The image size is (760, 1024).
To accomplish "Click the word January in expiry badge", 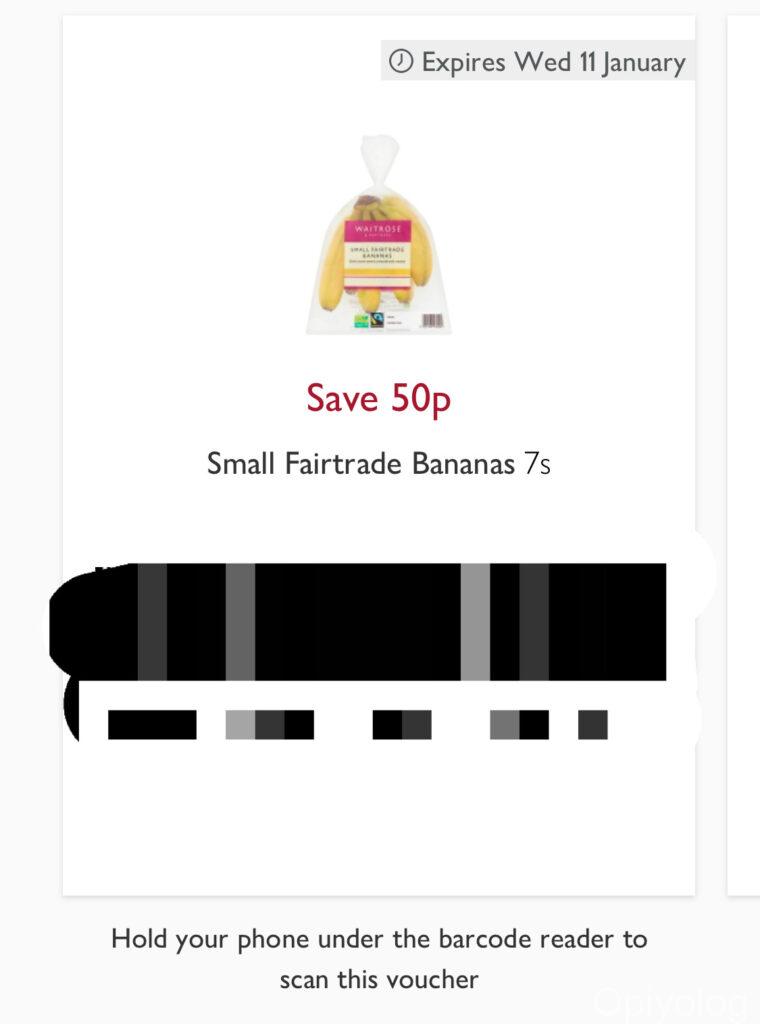I will pos(644,63).
